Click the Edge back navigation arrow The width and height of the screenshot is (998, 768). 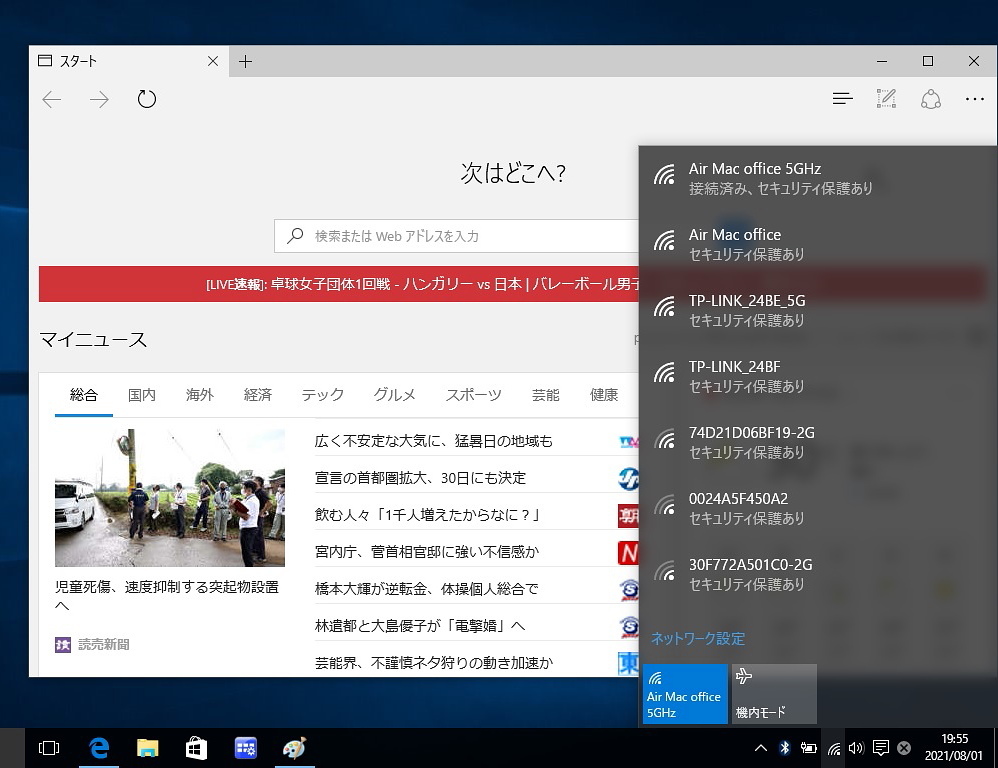pyautogui.click(x=52, y=99)
